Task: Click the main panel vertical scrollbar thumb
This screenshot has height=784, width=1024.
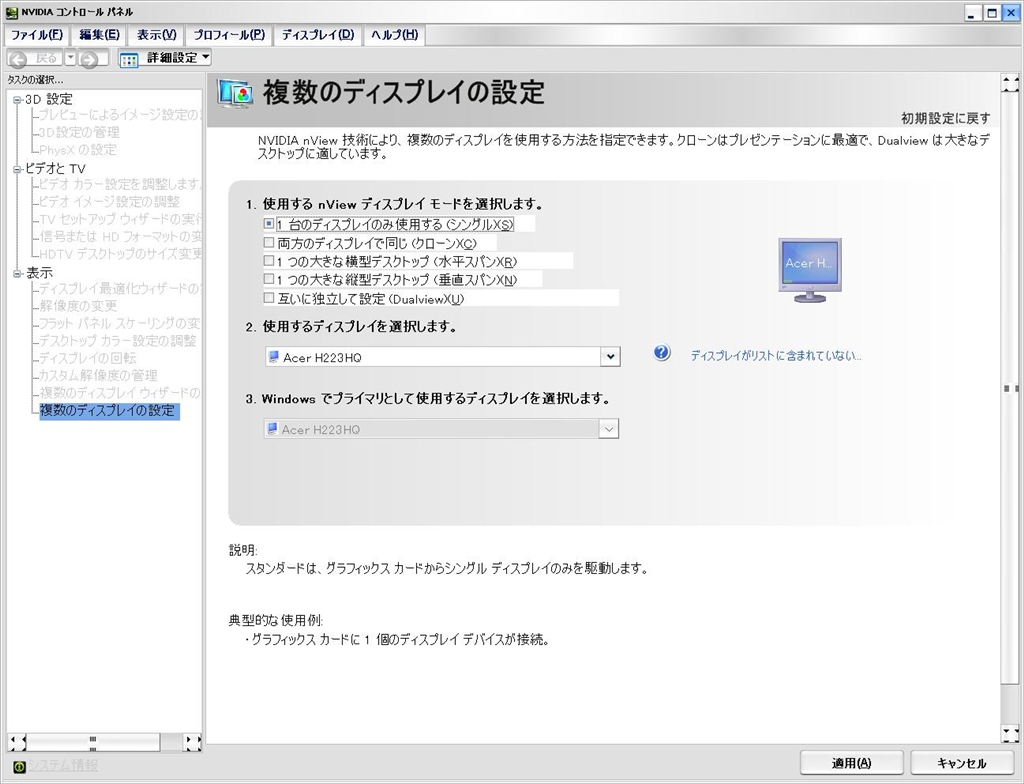Action: pyautogui.click(x=1010, y=388)
